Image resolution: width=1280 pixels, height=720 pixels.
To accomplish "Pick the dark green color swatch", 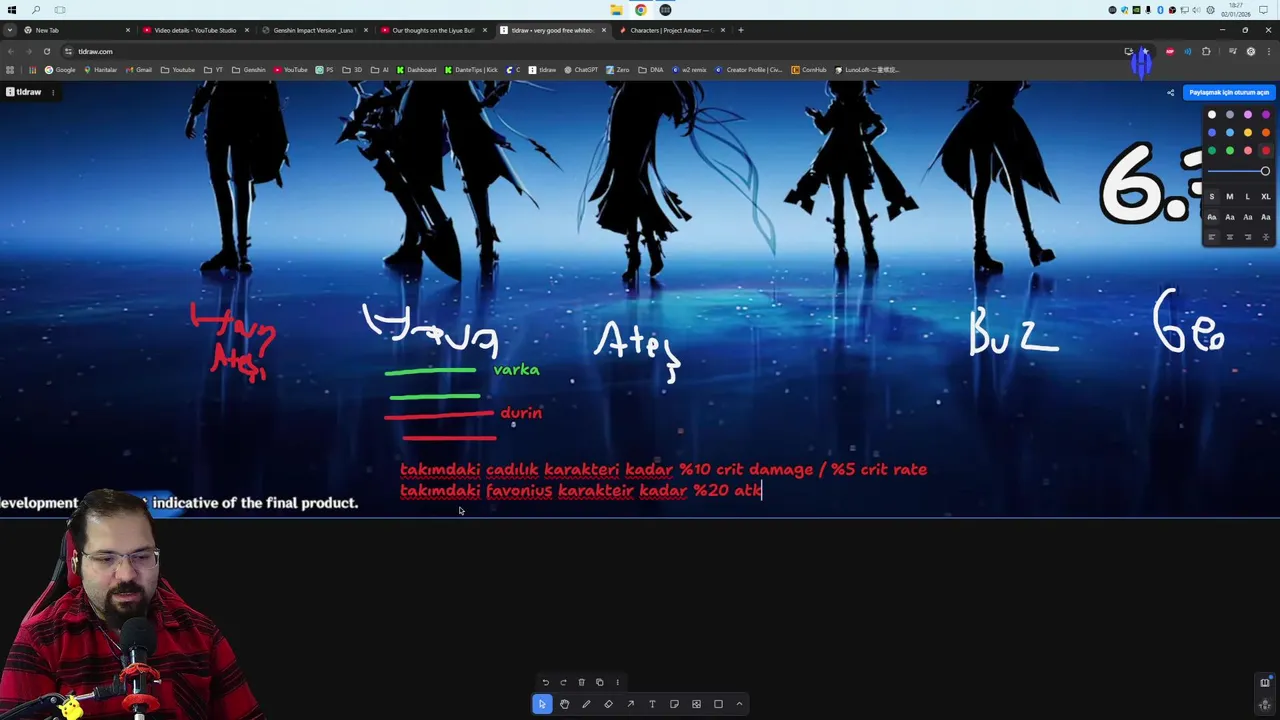I will click(x=1212, y=151).
